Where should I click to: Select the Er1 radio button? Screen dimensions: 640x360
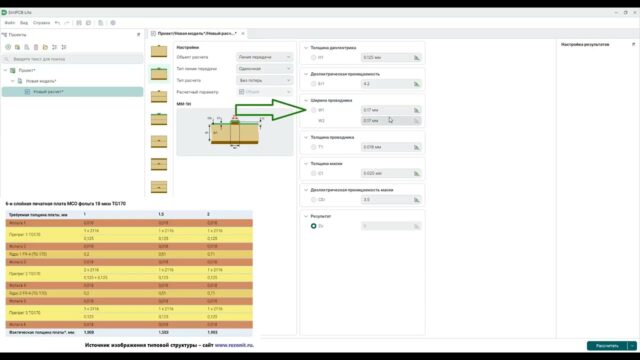313,84
